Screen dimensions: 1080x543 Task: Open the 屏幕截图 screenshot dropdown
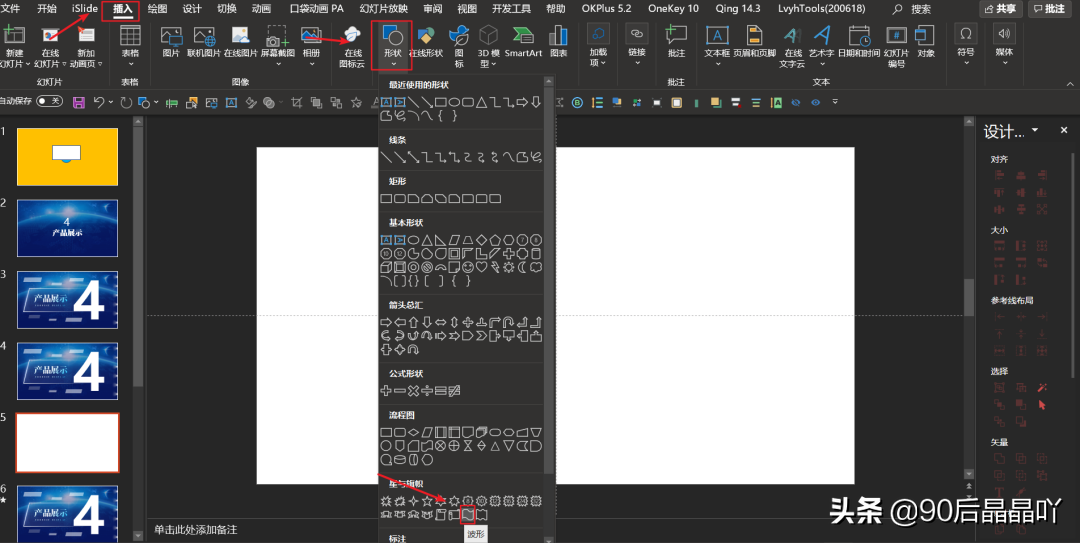(278, 45)
